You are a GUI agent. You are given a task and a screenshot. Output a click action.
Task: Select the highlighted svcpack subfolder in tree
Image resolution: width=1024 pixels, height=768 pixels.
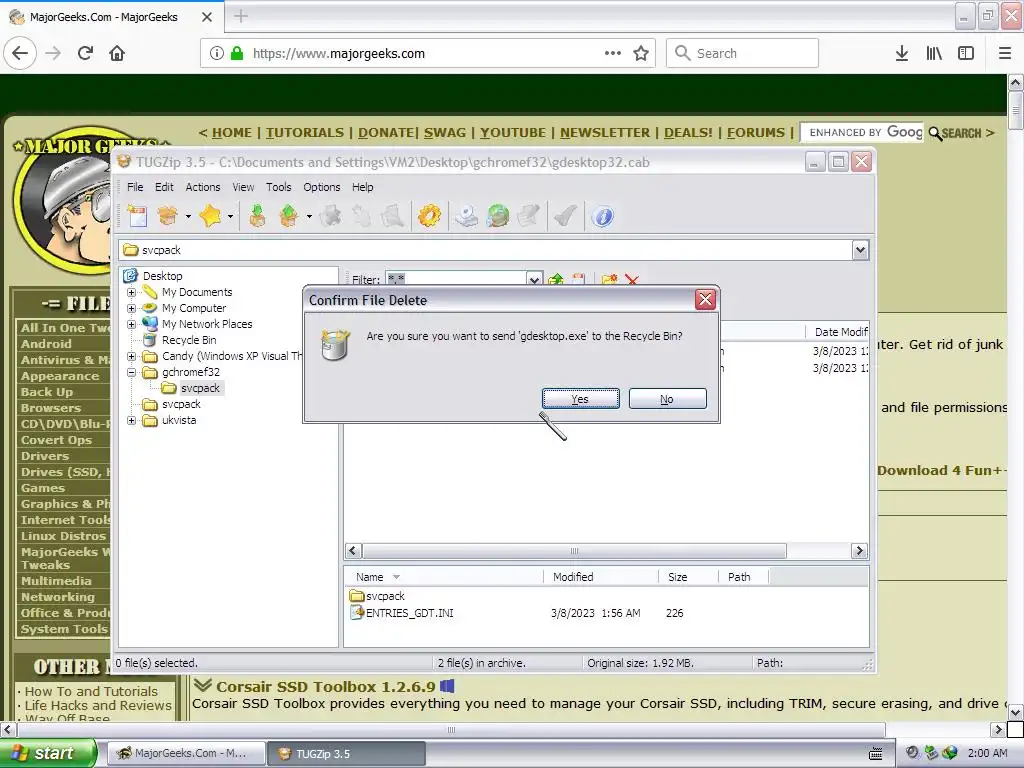(x=200, y=388)
